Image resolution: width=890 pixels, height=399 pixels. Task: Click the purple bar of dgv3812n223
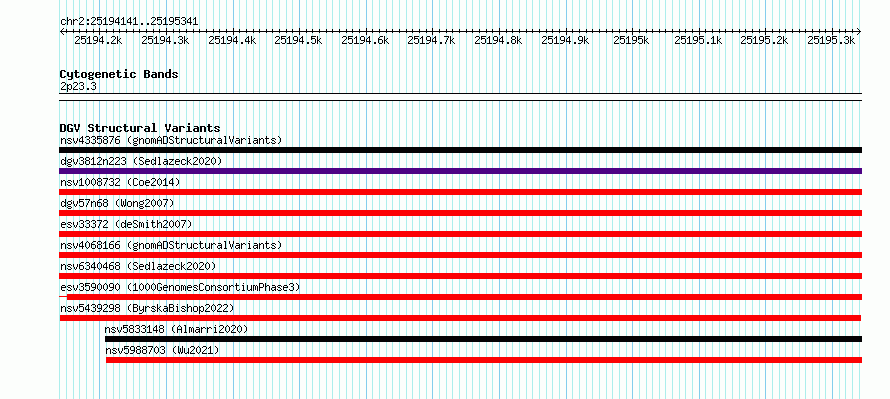pyautogui.click(x=460, y=171)
